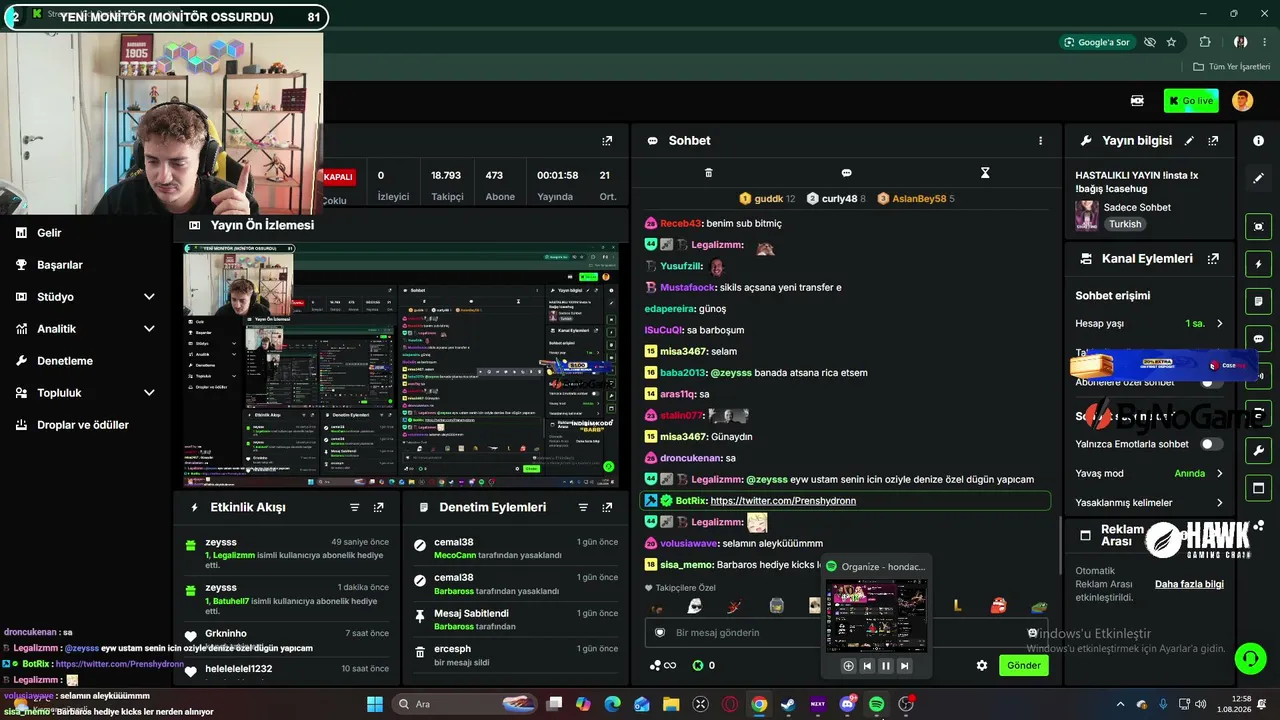
Task: Click the chat bubble icon in right rail
Action: tap(1258, 339)
